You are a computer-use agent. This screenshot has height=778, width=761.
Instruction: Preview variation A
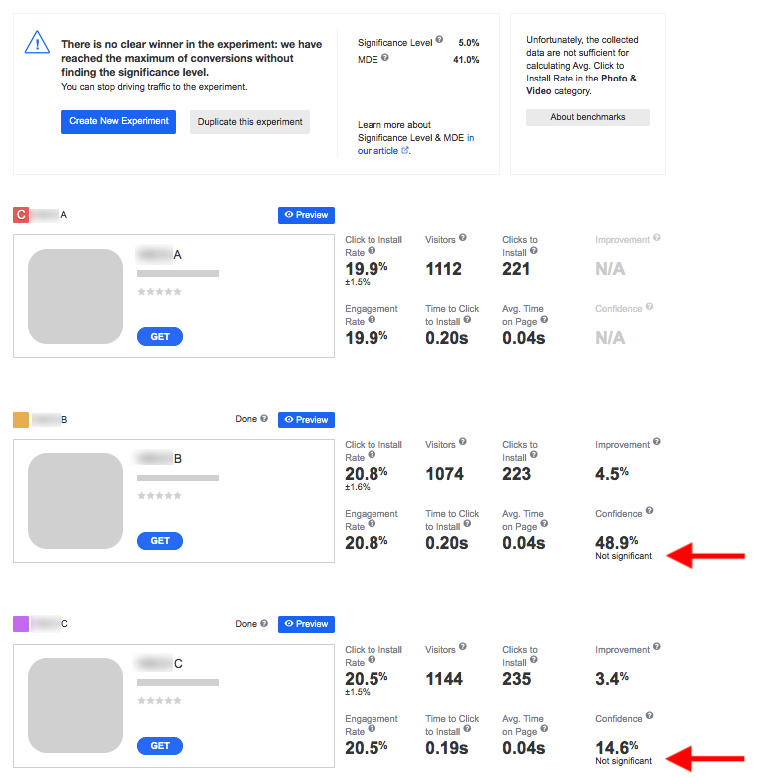pos(306,215)
